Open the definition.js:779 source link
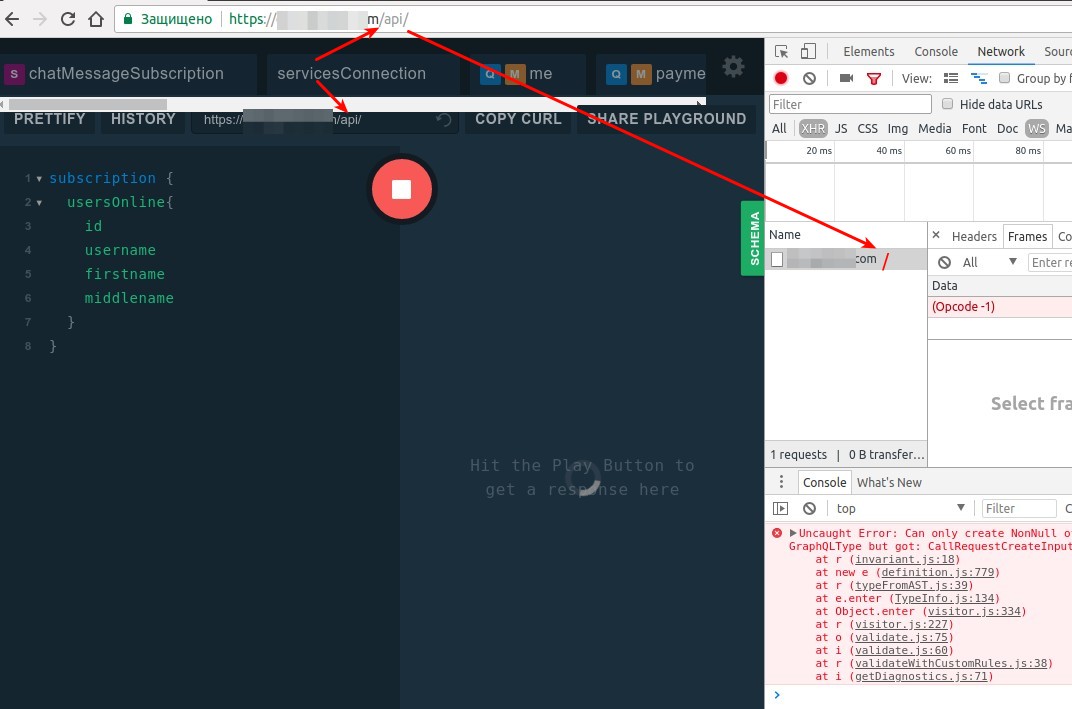Viewport: 1072px width, 709px height. point(937,572)
